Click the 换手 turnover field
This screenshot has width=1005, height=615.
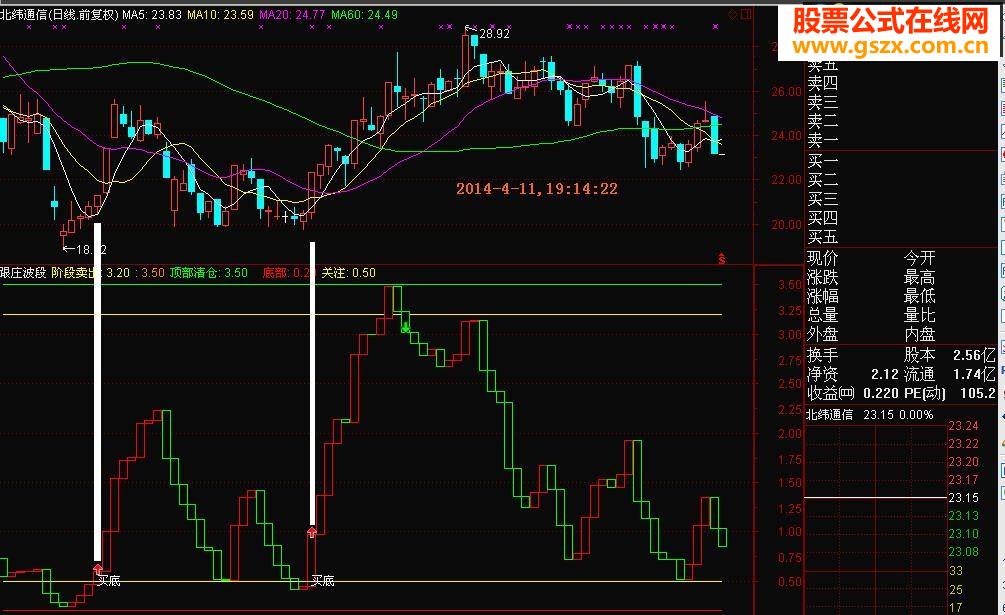(x=822, y=355)
